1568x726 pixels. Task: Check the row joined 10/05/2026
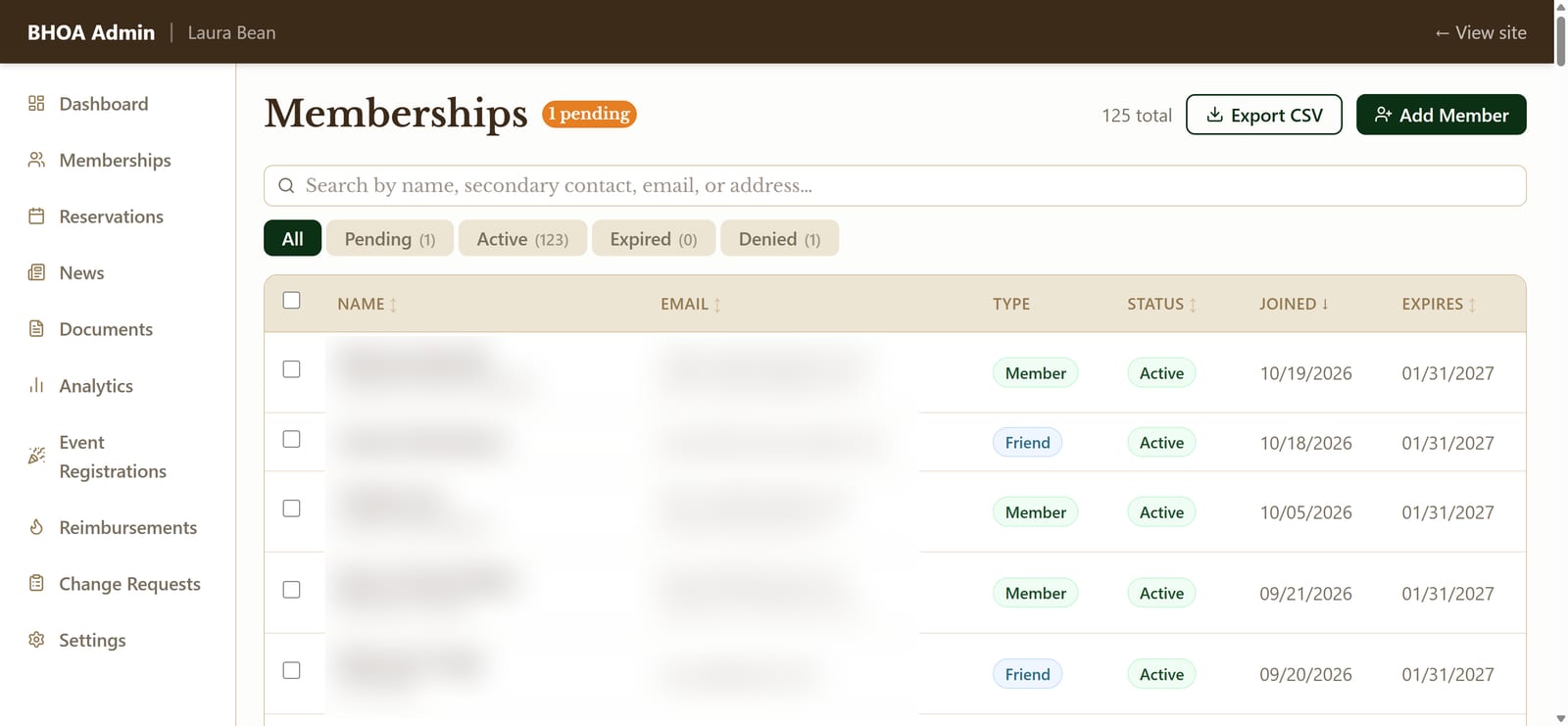point(291,508)
